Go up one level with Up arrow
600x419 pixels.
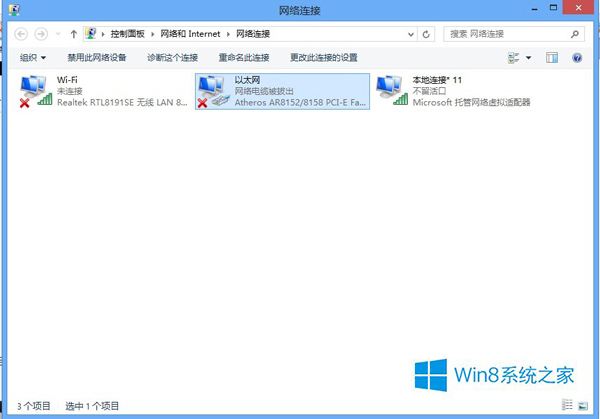(73, 34)
